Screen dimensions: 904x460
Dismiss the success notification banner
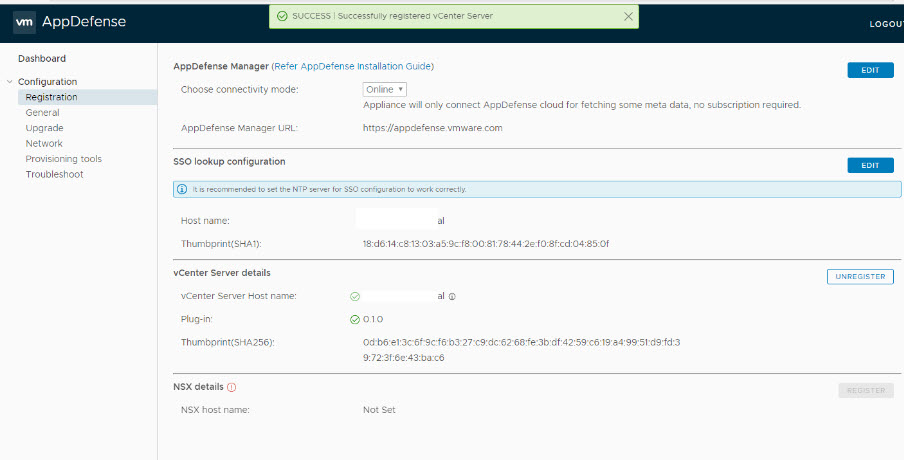tap(628, 16)
